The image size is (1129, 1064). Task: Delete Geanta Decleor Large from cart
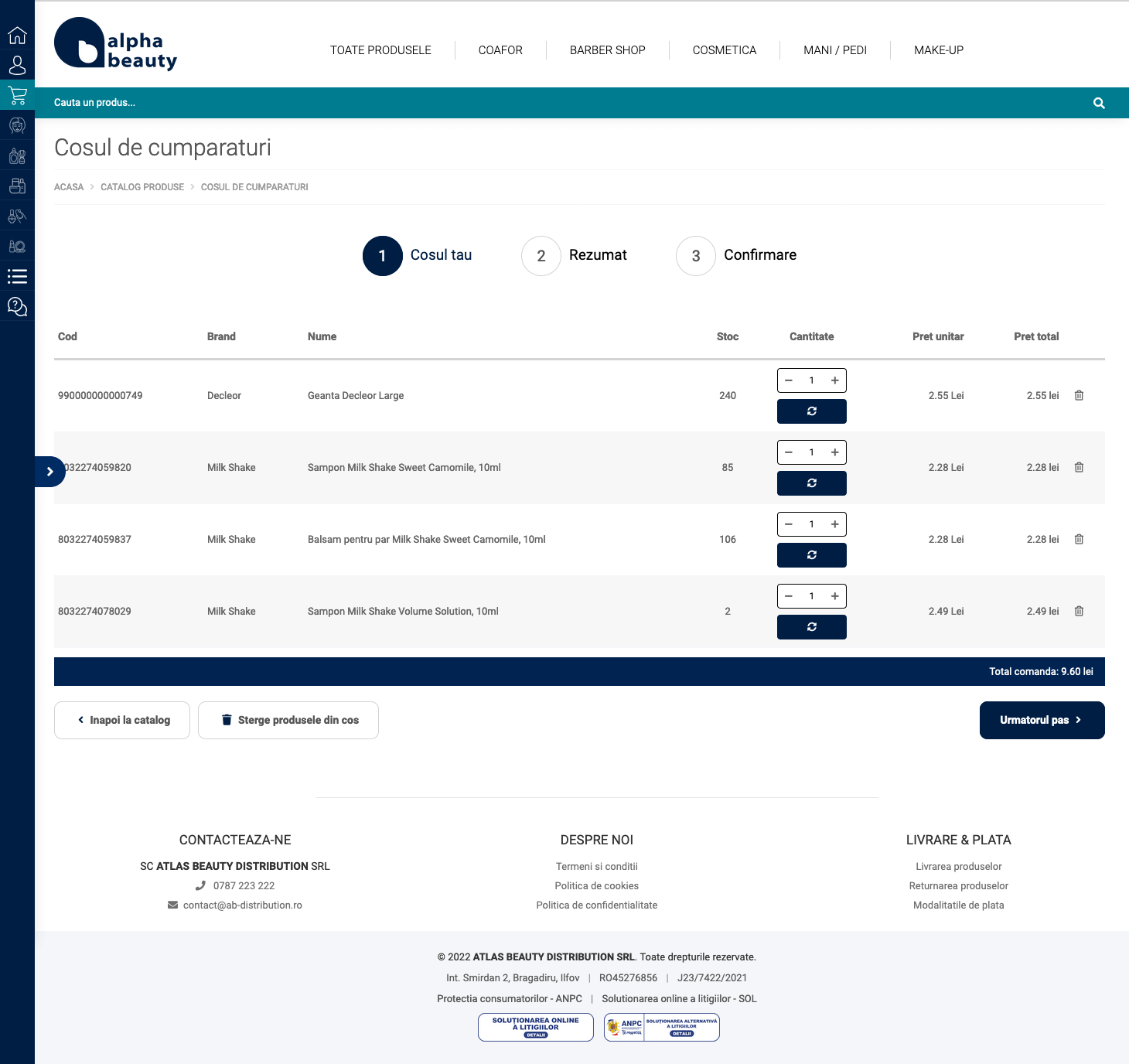coord(1079,395)
